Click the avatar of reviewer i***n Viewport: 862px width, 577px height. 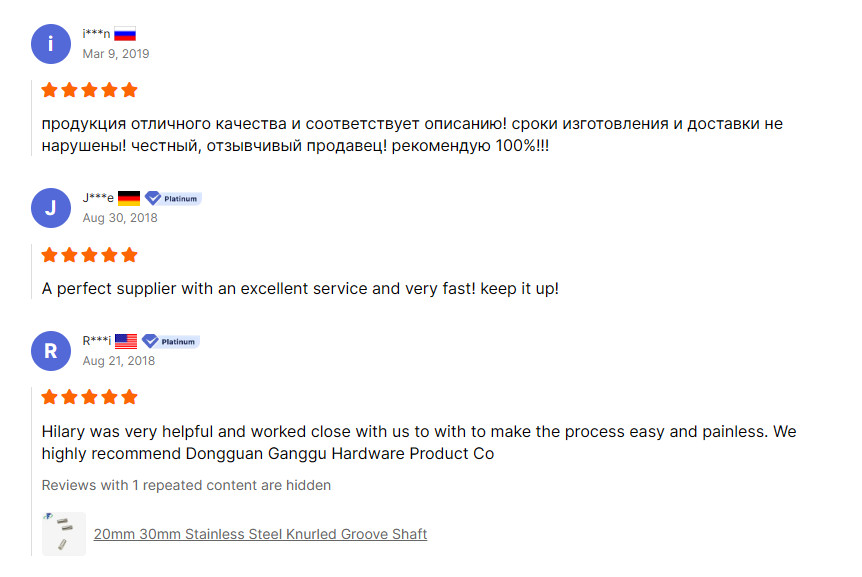click(x=51, y=43)
